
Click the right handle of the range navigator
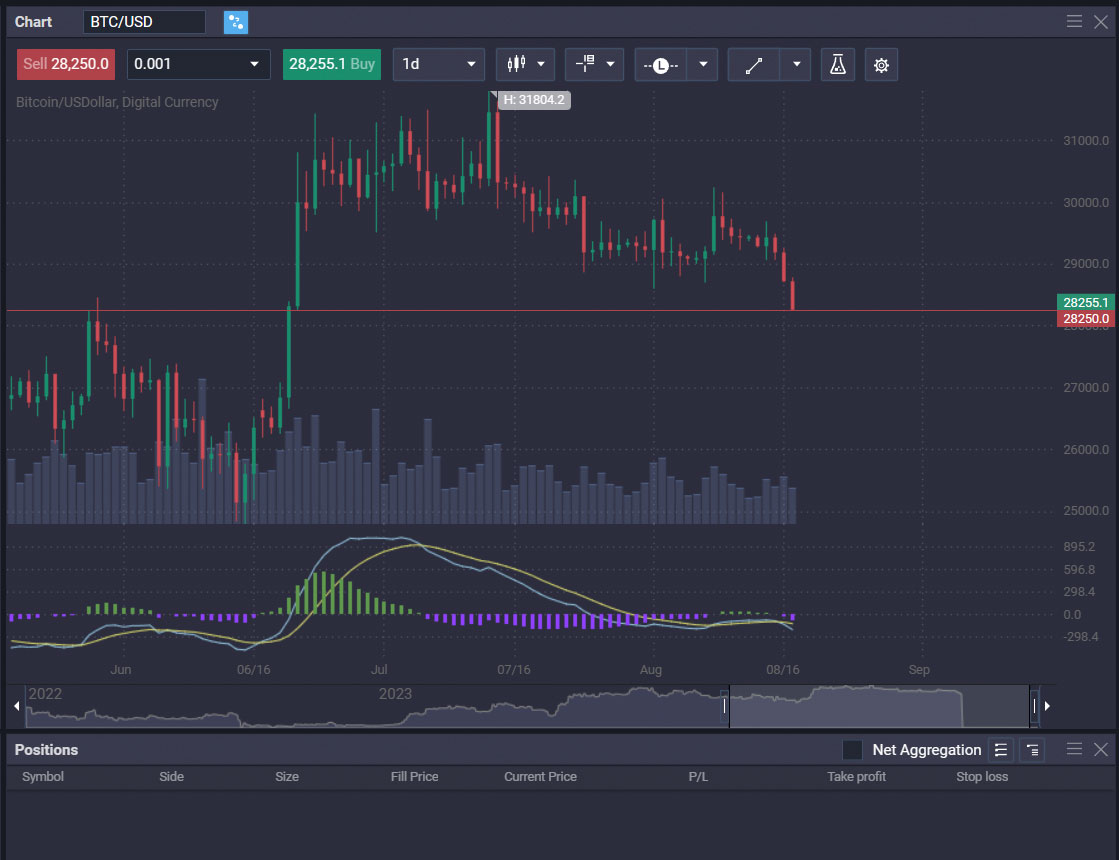1034,706
